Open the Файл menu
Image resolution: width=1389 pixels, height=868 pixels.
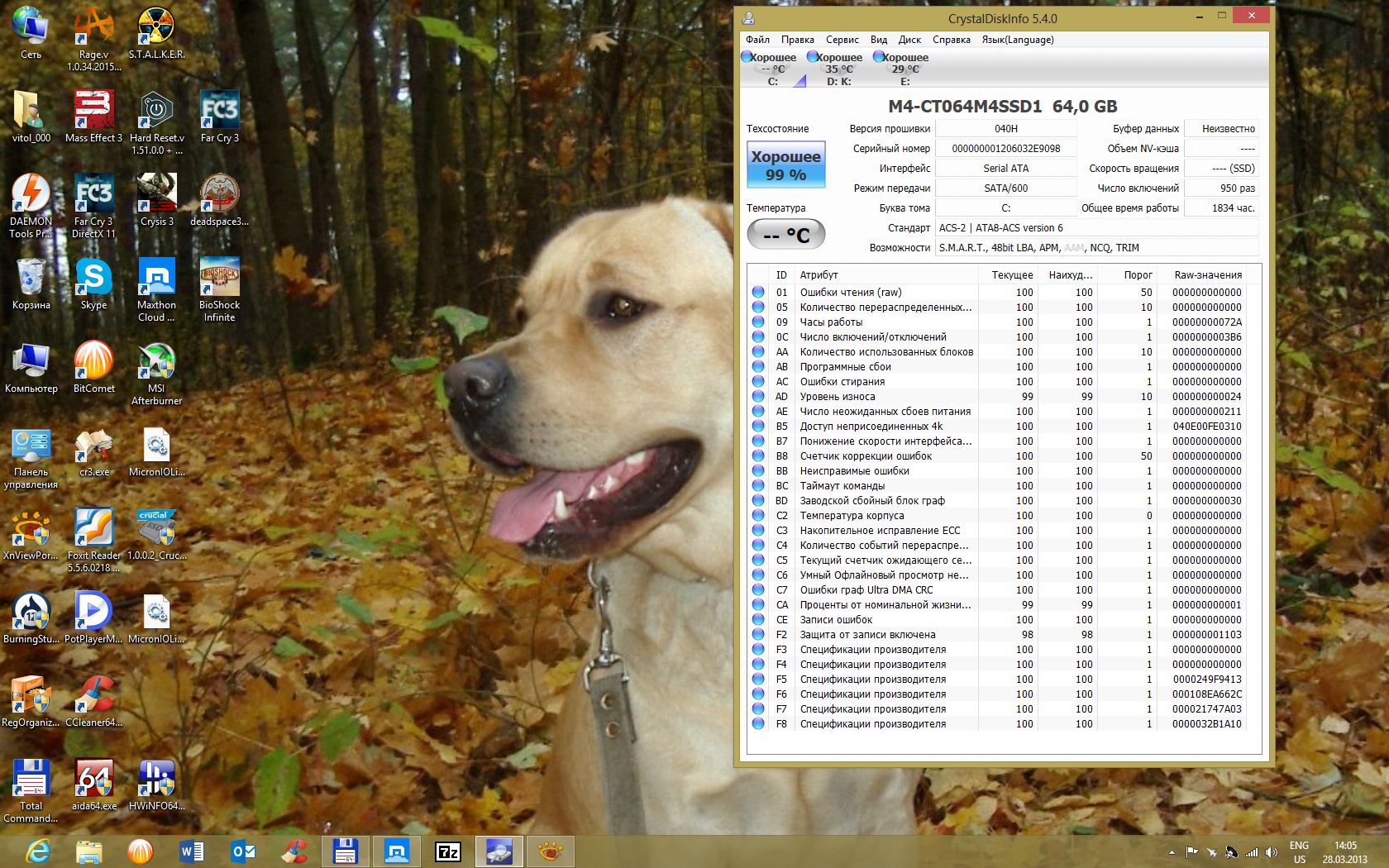point(757,40)
